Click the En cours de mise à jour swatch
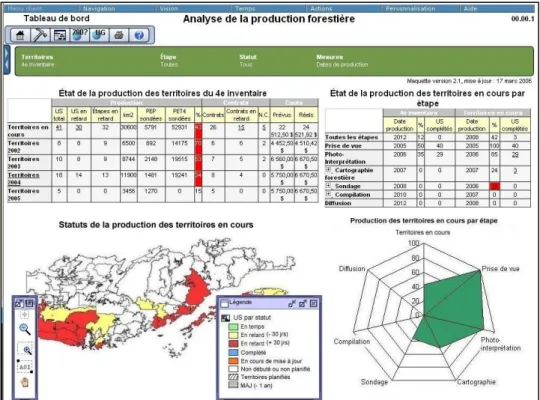This screenshot has height=400, width=540. coord(233,361)
